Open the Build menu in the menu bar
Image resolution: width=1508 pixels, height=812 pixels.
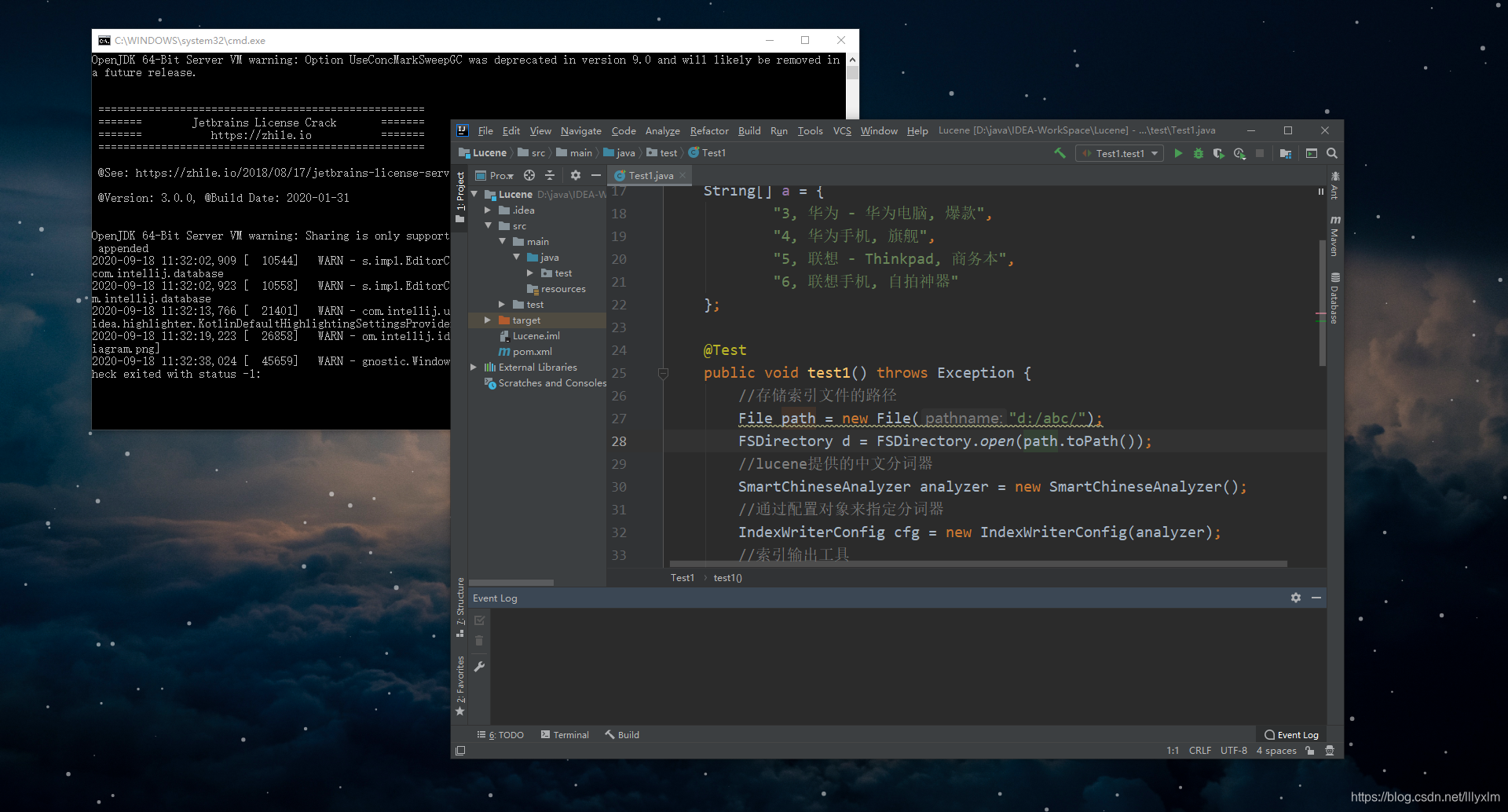[x=749, y=130]
